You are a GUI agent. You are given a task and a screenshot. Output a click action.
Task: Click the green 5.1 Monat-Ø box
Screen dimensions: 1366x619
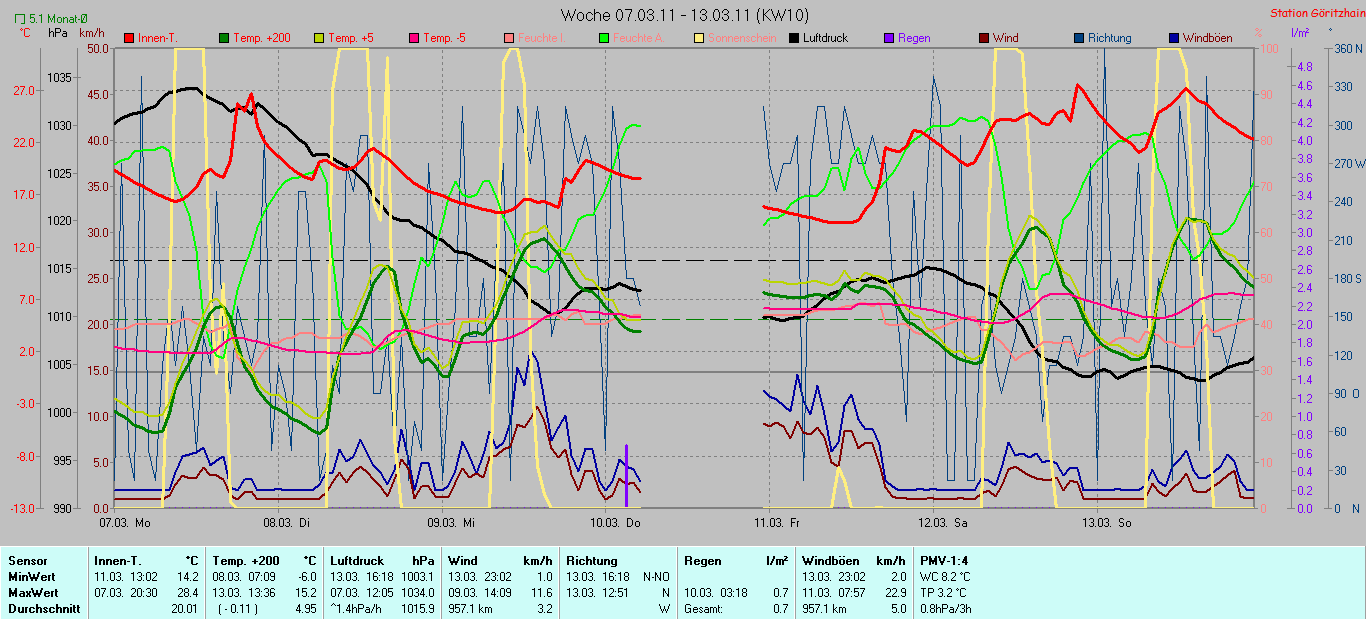click(x=20, y=18)
